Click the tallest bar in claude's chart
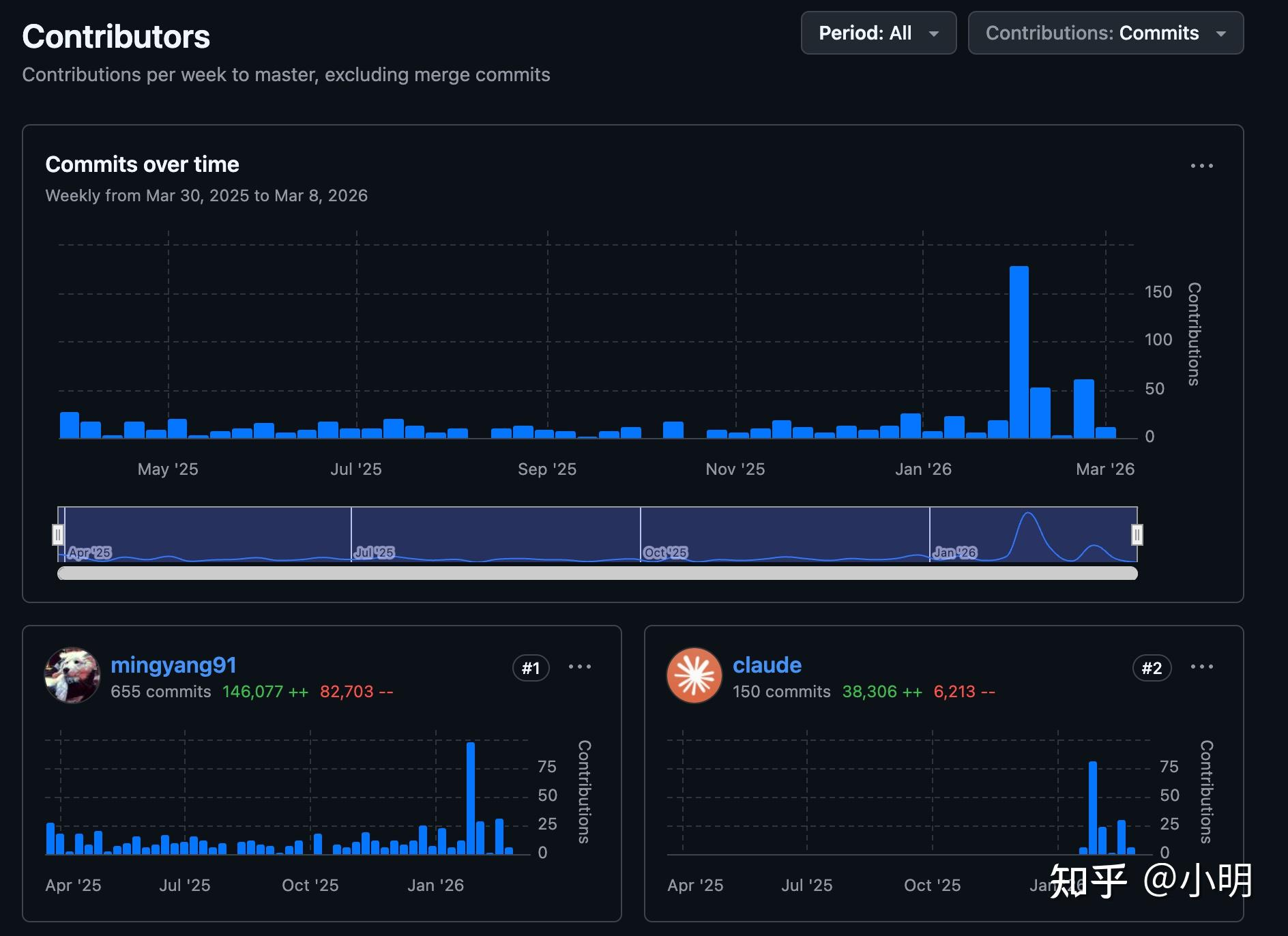 1093,808
